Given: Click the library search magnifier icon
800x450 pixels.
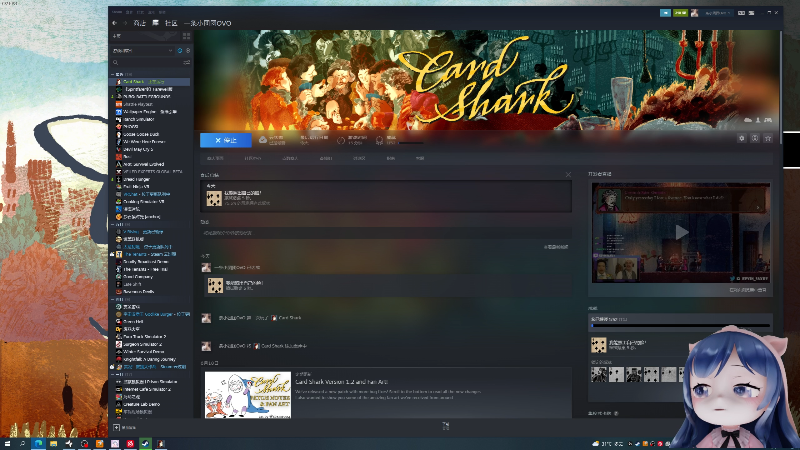Looking at the screenshot, I should (x=116, y=62).
